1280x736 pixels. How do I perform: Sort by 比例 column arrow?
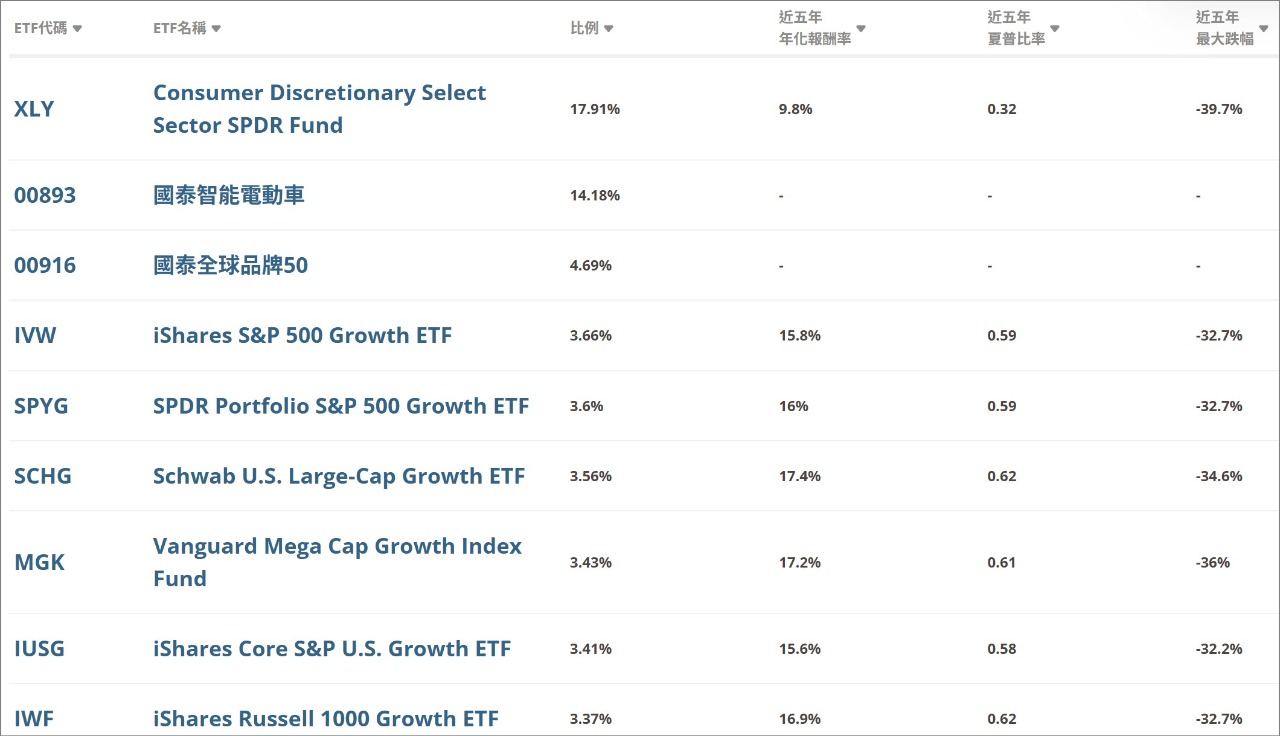click(609, 29)
